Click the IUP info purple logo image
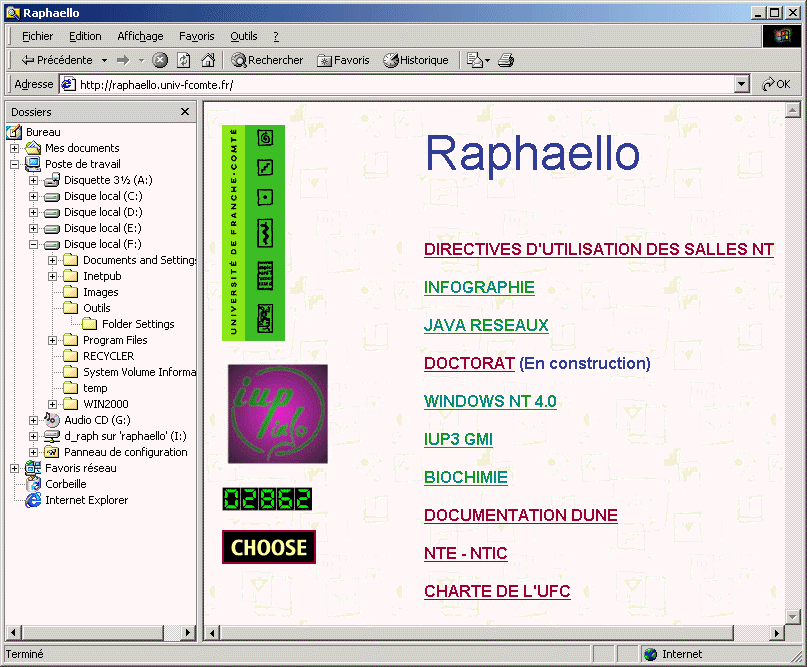 277,414
